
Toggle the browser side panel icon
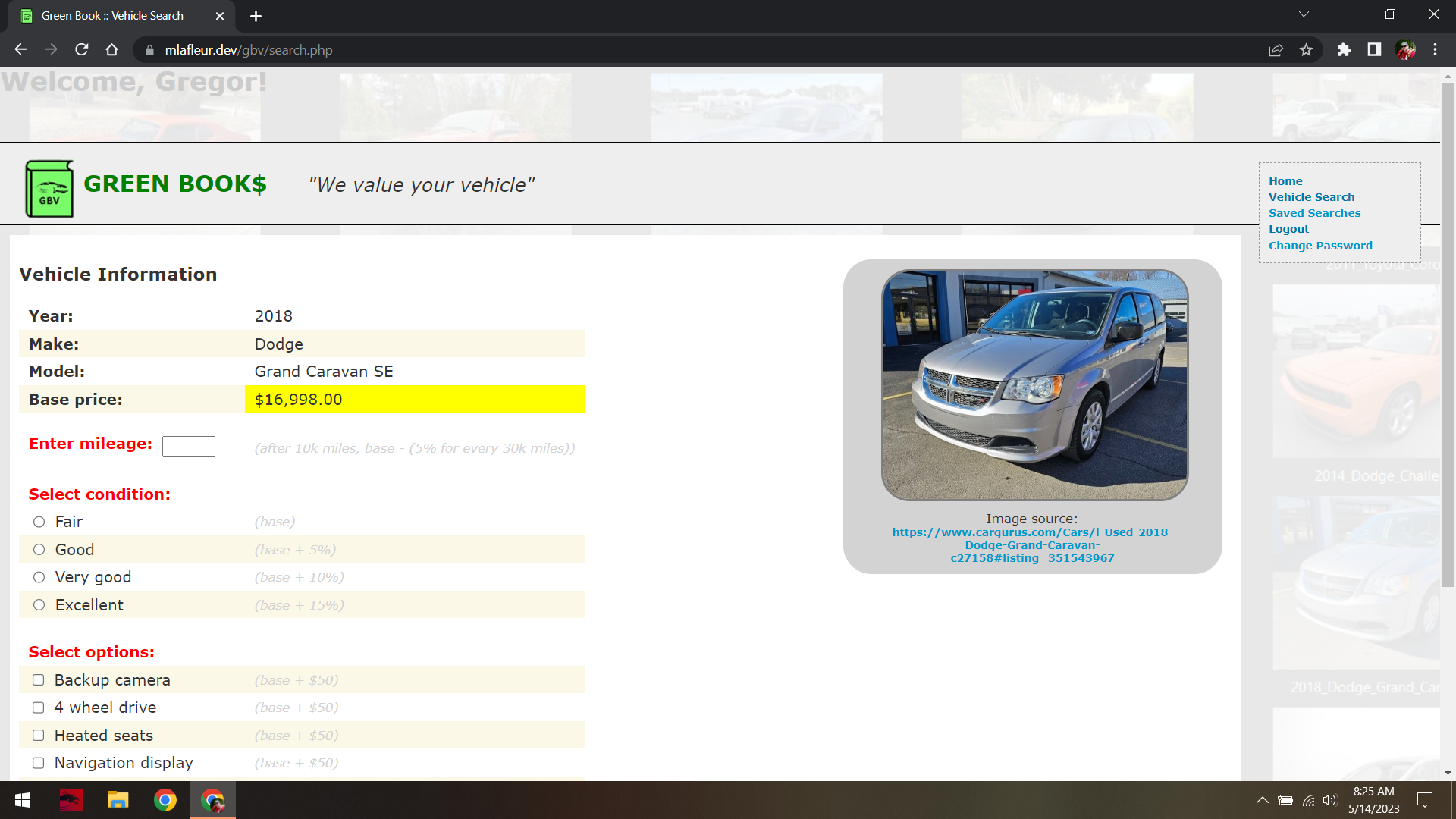click(1374, 50)
